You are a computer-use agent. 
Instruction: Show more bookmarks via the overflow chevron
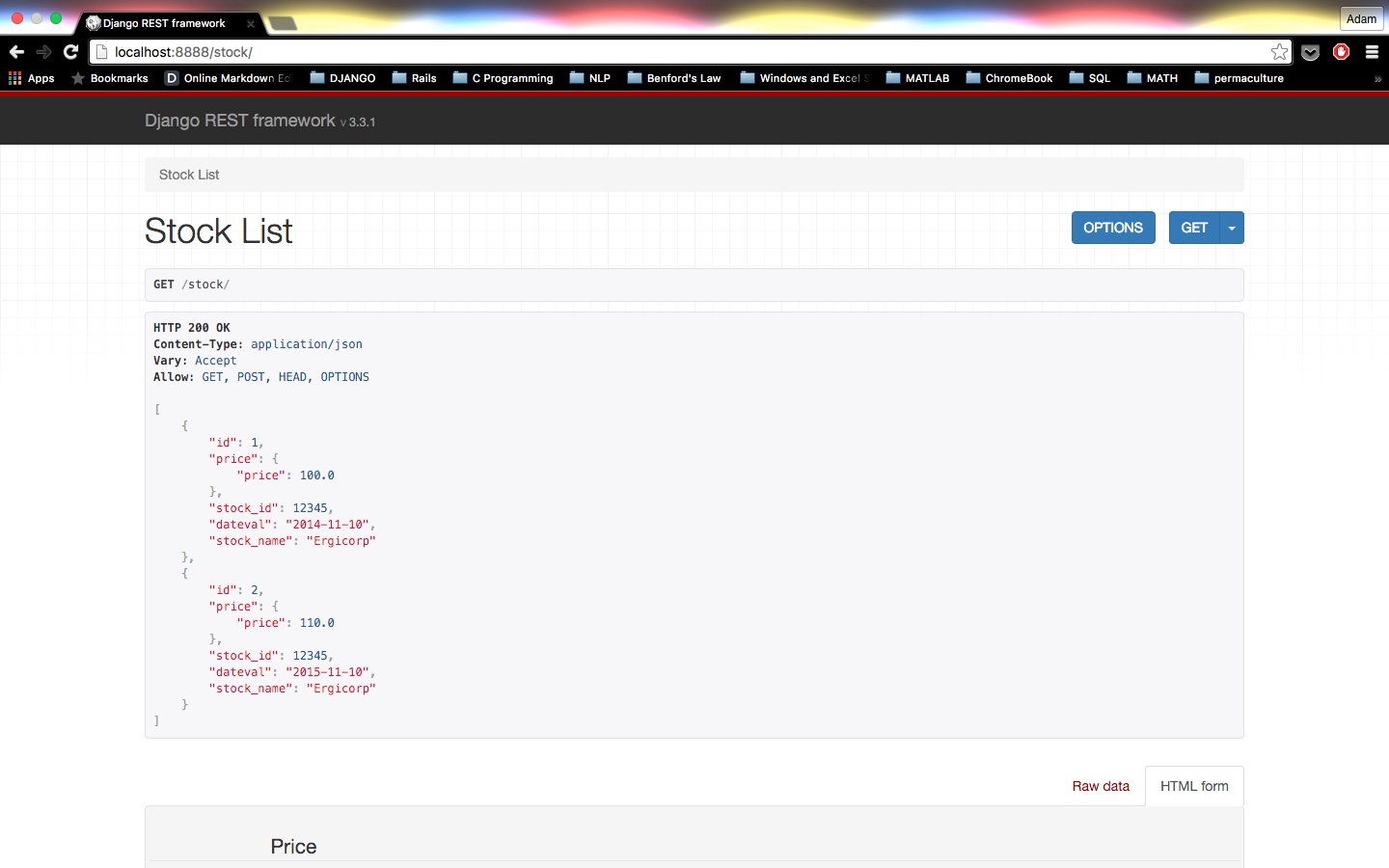tap(1377, 79)
